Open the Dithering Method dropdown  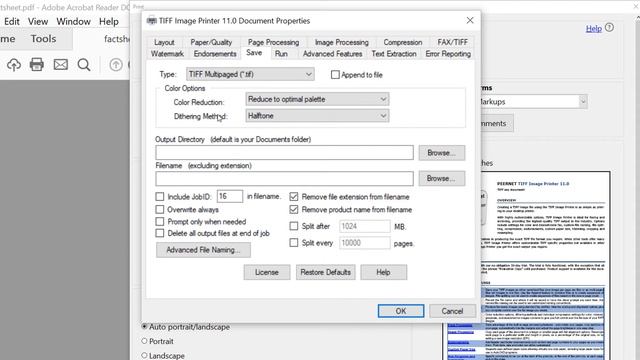coord(317,116)
